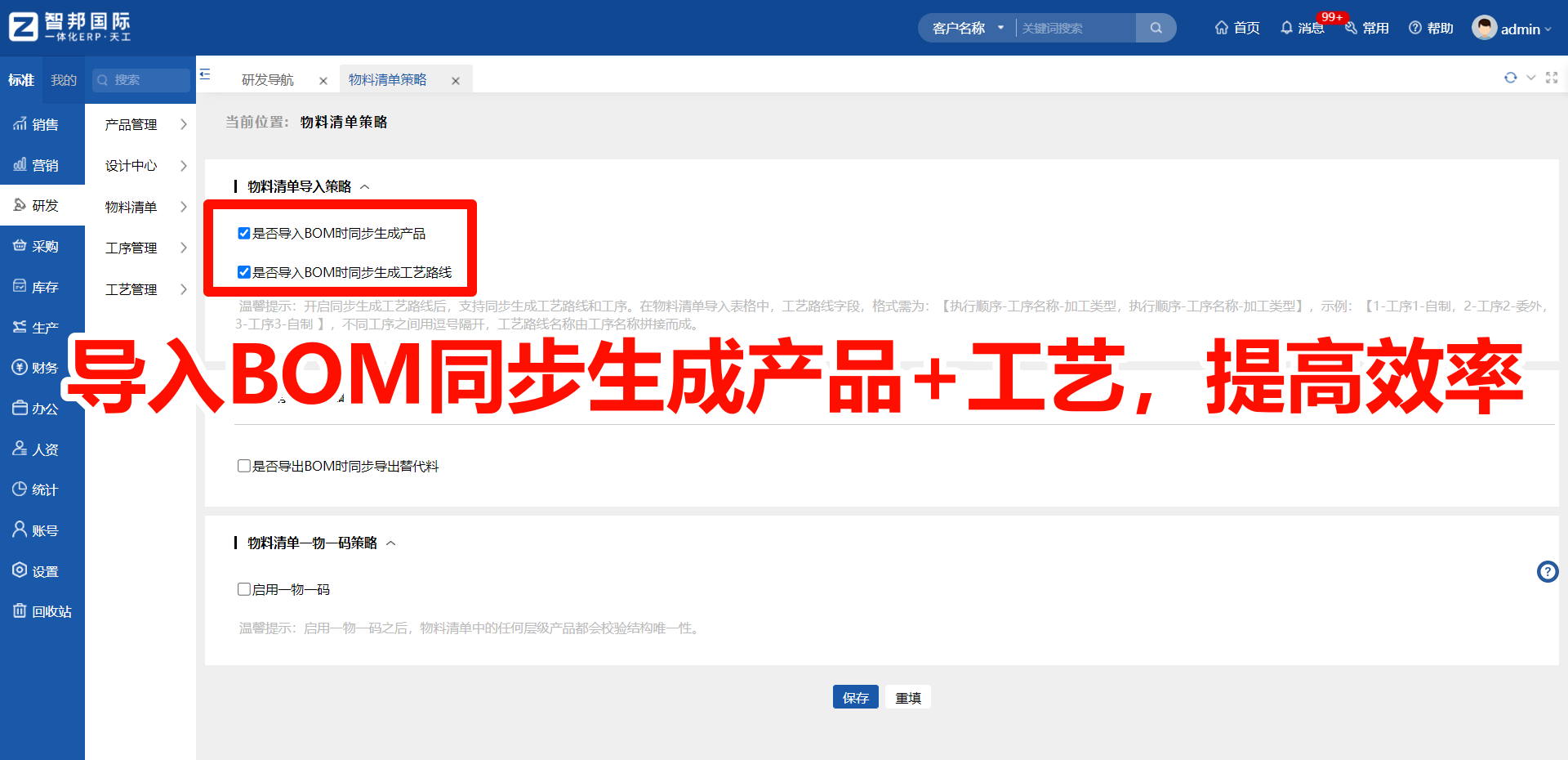This screenshot has width=1568, height=760.
Task: Click the floating help question mark icon
Action: click(1548, 571)
